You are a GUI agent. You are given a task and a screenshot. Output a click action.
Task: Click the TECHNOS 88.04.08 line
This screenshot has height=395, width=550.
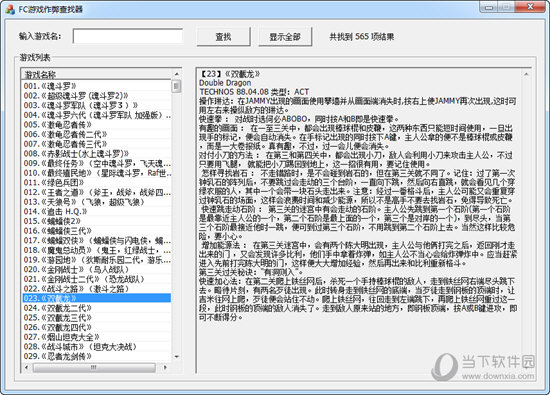[254, 92]
